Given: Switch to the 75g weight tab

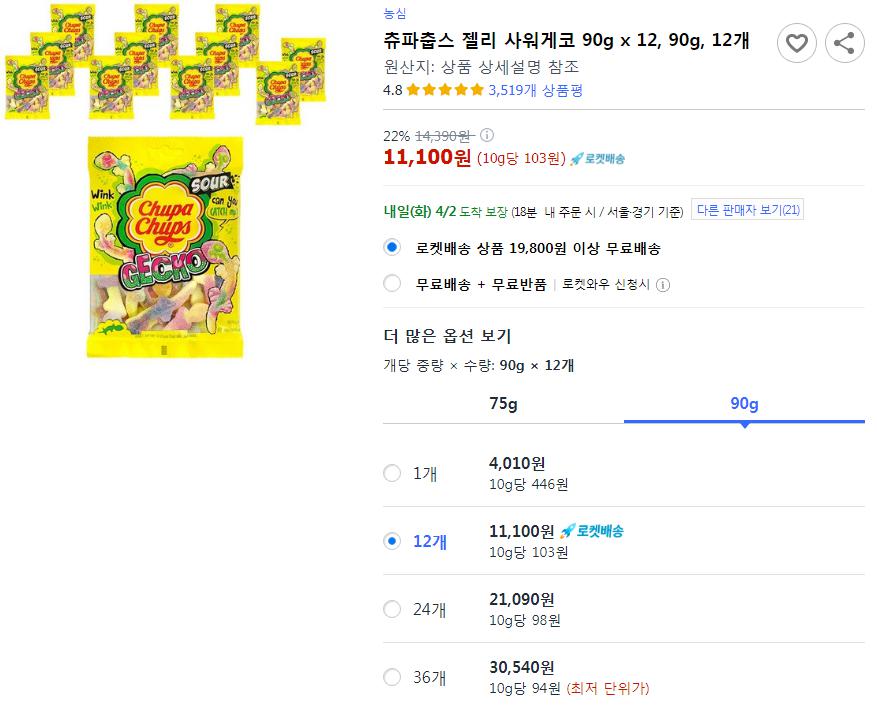Looking at the screenshot, I should pos(503,404).
